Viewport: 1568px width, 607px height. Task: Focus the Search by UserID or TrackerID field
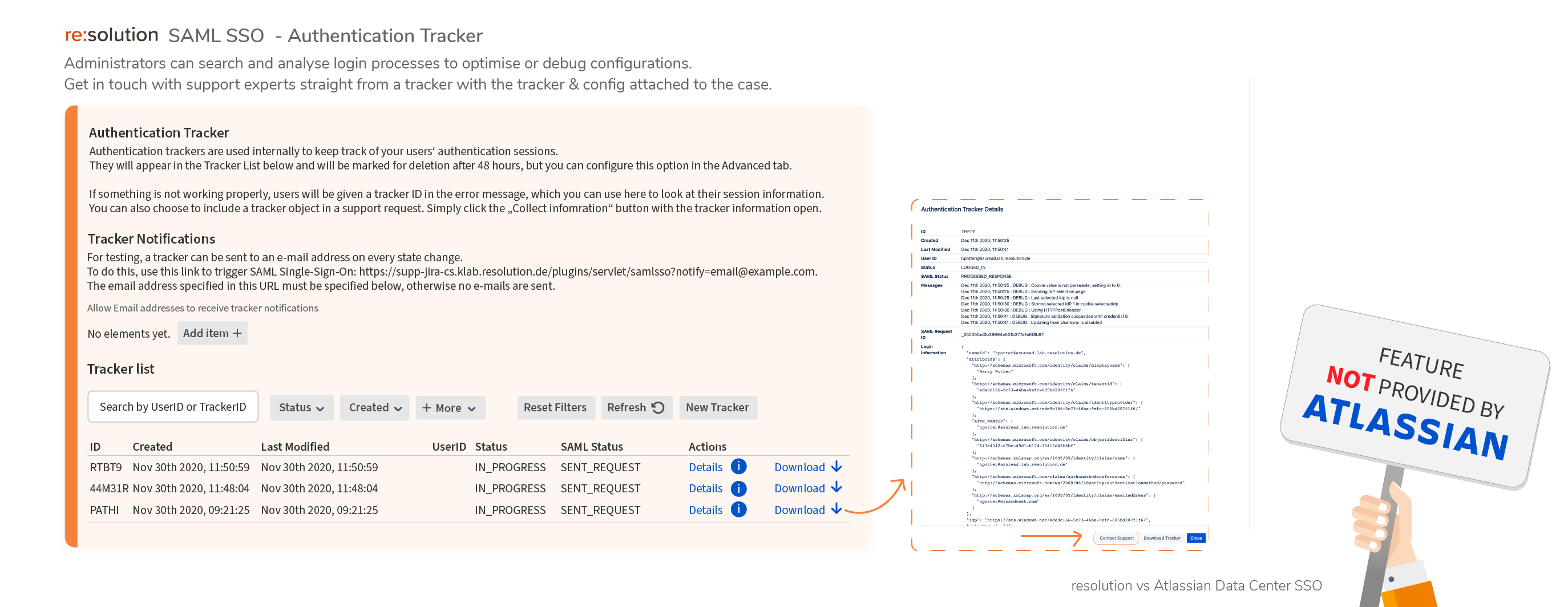click(x=173, y=407)
